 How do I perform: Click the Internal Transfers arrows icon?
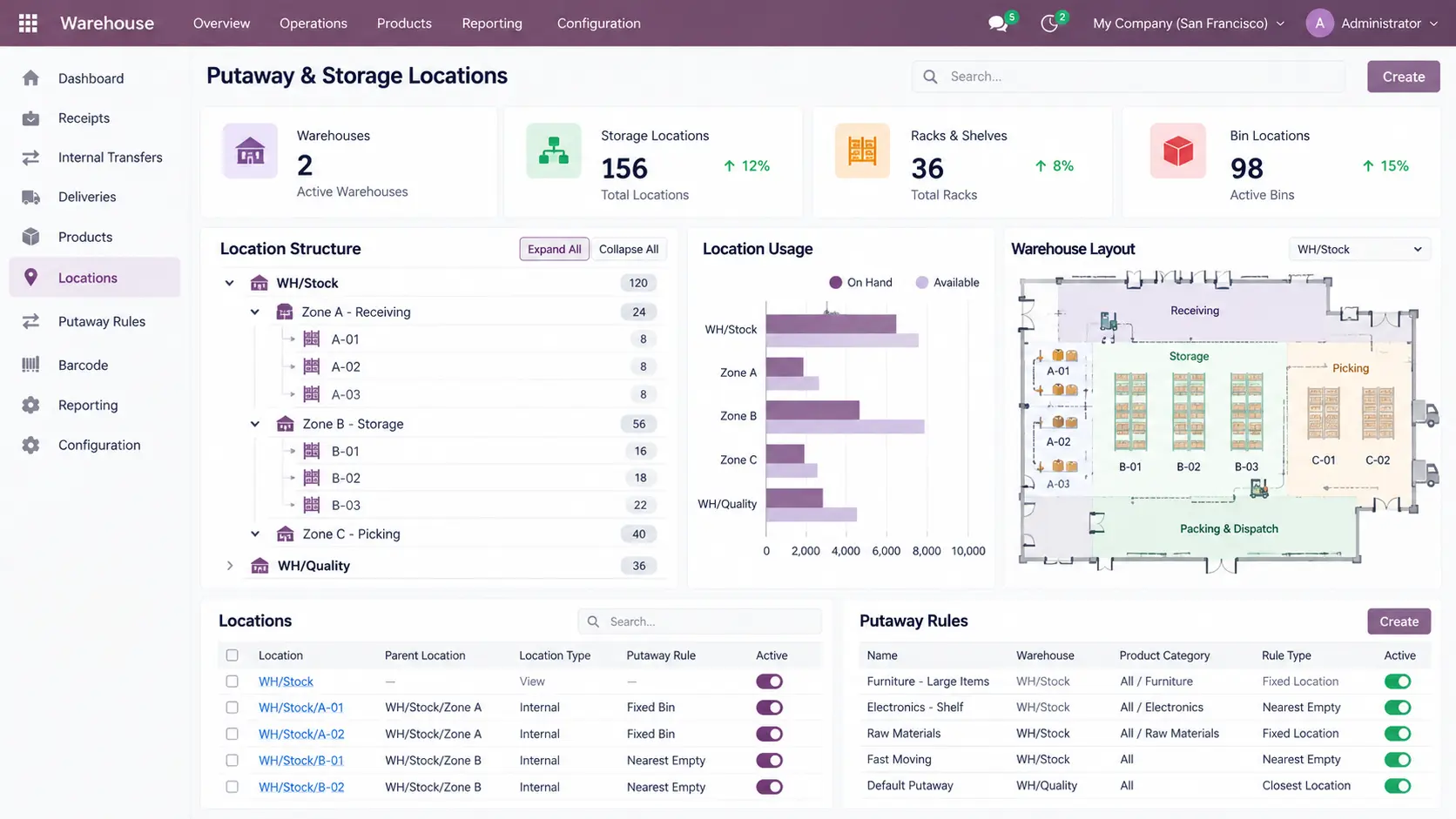(x=30, y=158)
